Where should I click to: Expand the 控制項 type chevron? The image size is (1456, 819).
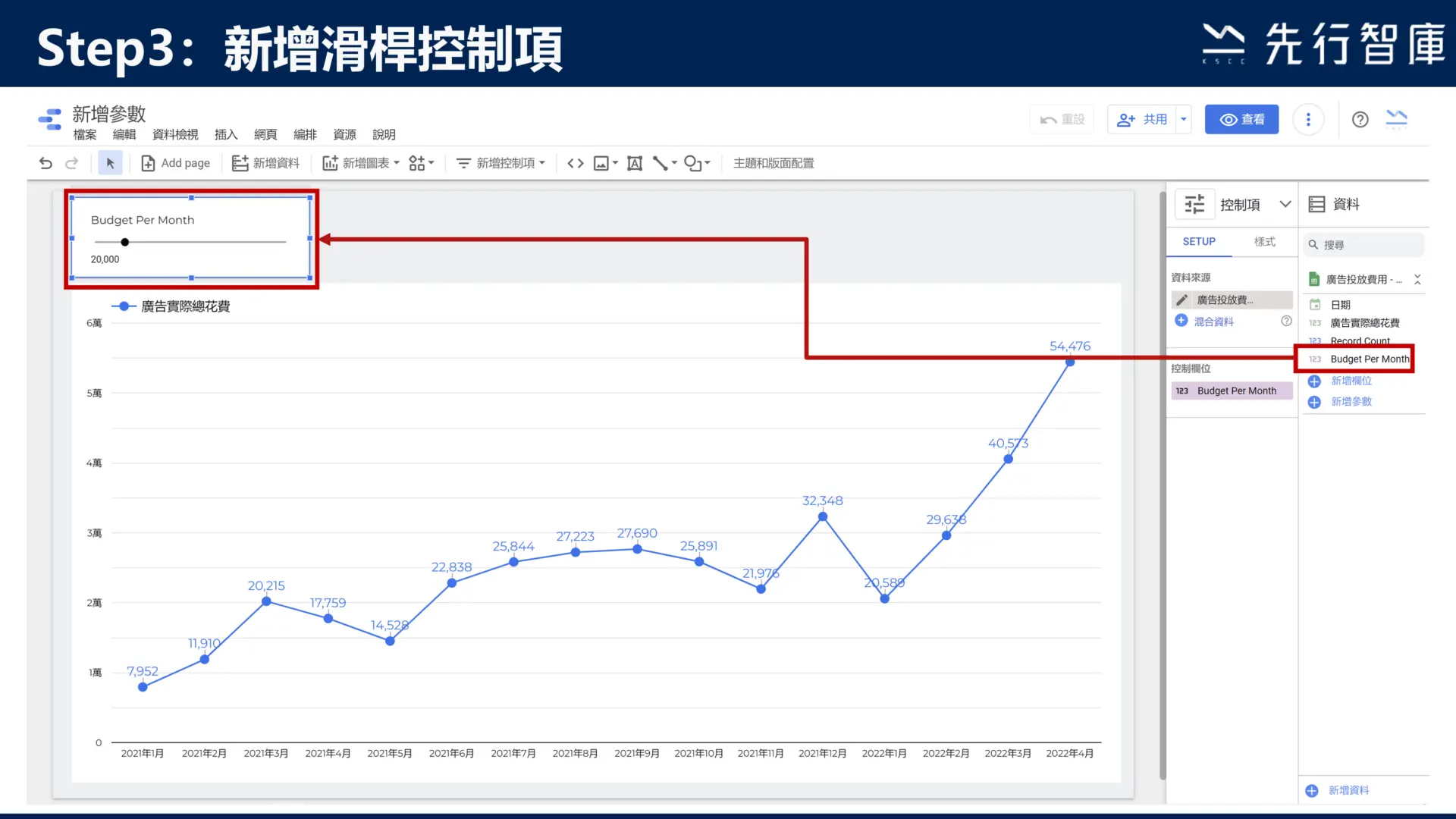[x=1285, y=204]
